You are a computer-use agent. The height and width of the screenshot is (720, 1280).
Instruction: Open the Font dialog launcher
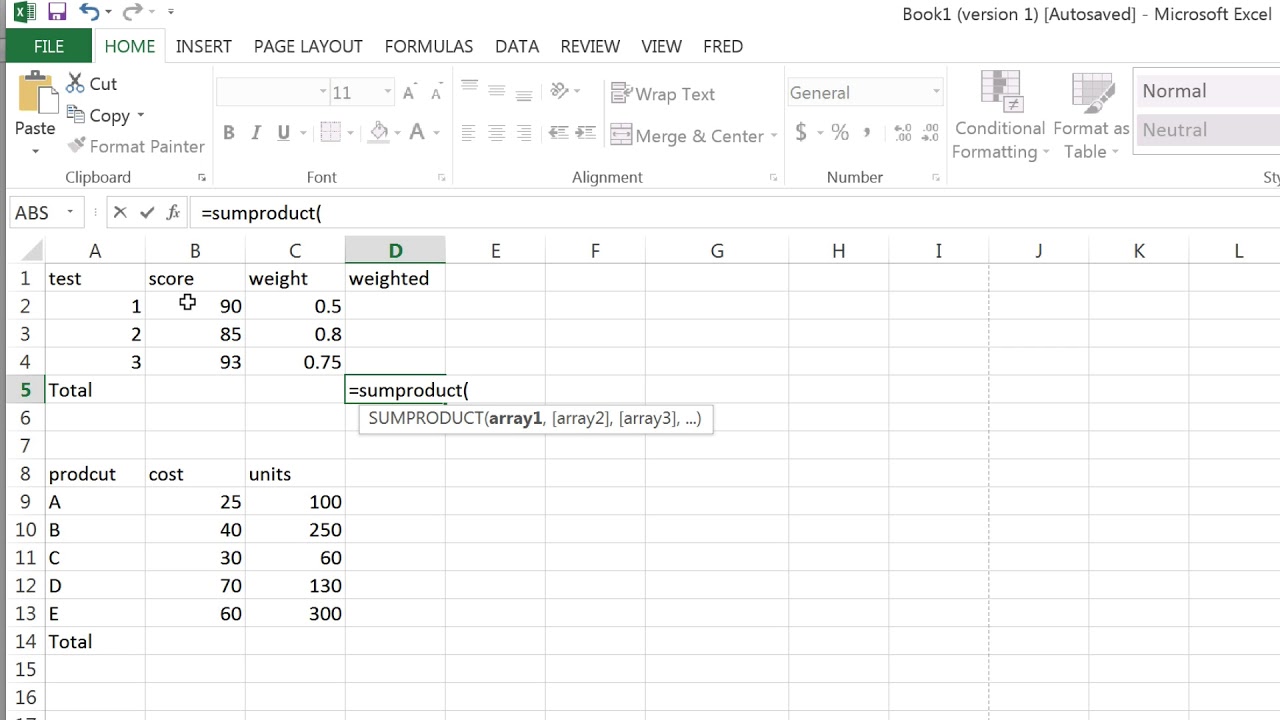(x=441, y=178)
